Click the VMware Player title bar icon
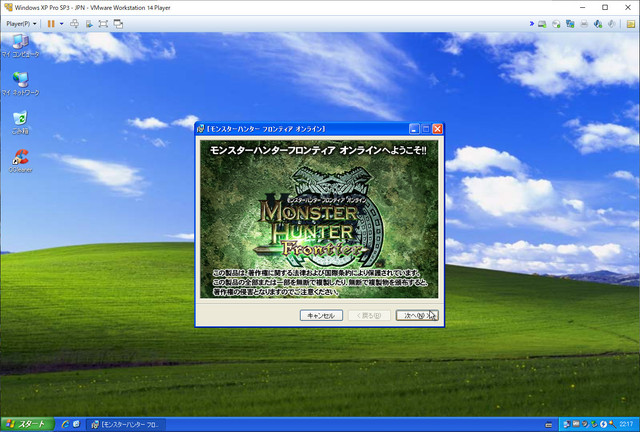The image size is (640, 432). click(8, 7)
